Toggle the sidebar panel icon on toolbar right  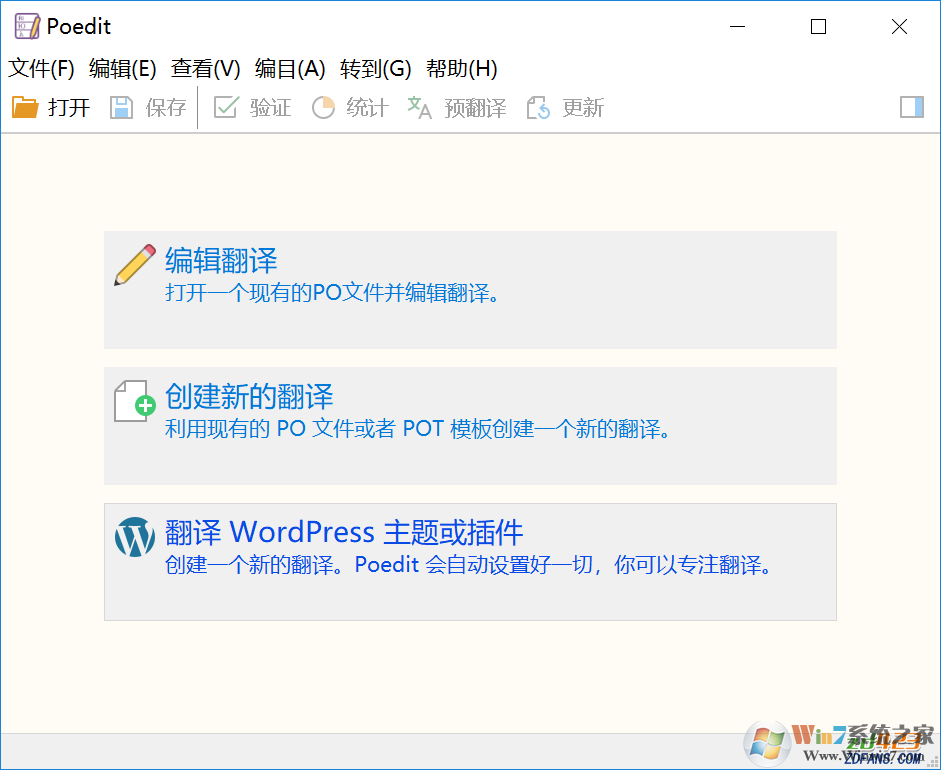click(912, 107)
